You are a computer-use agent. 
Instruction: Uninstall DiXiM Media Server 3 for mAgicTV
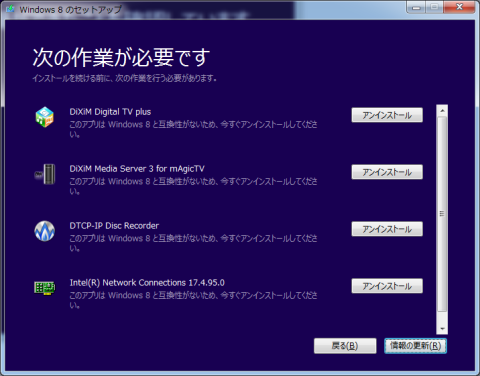tap(387, 172)
